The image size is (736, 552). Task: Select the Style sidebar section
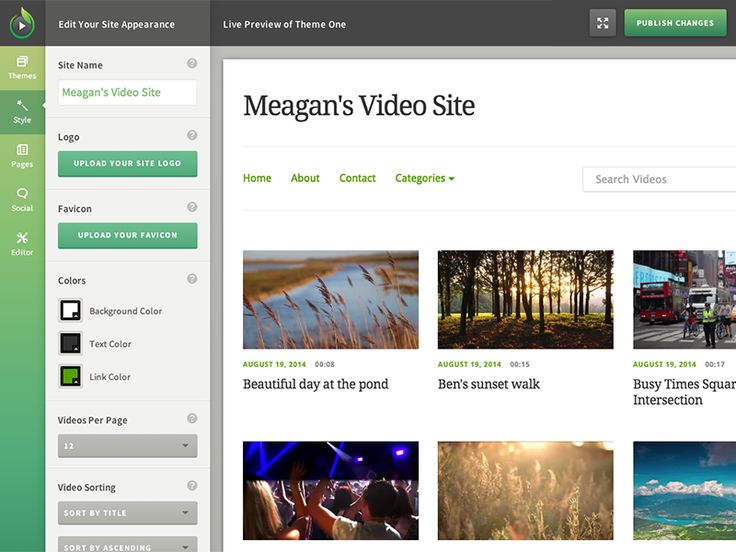pos(22,112)
